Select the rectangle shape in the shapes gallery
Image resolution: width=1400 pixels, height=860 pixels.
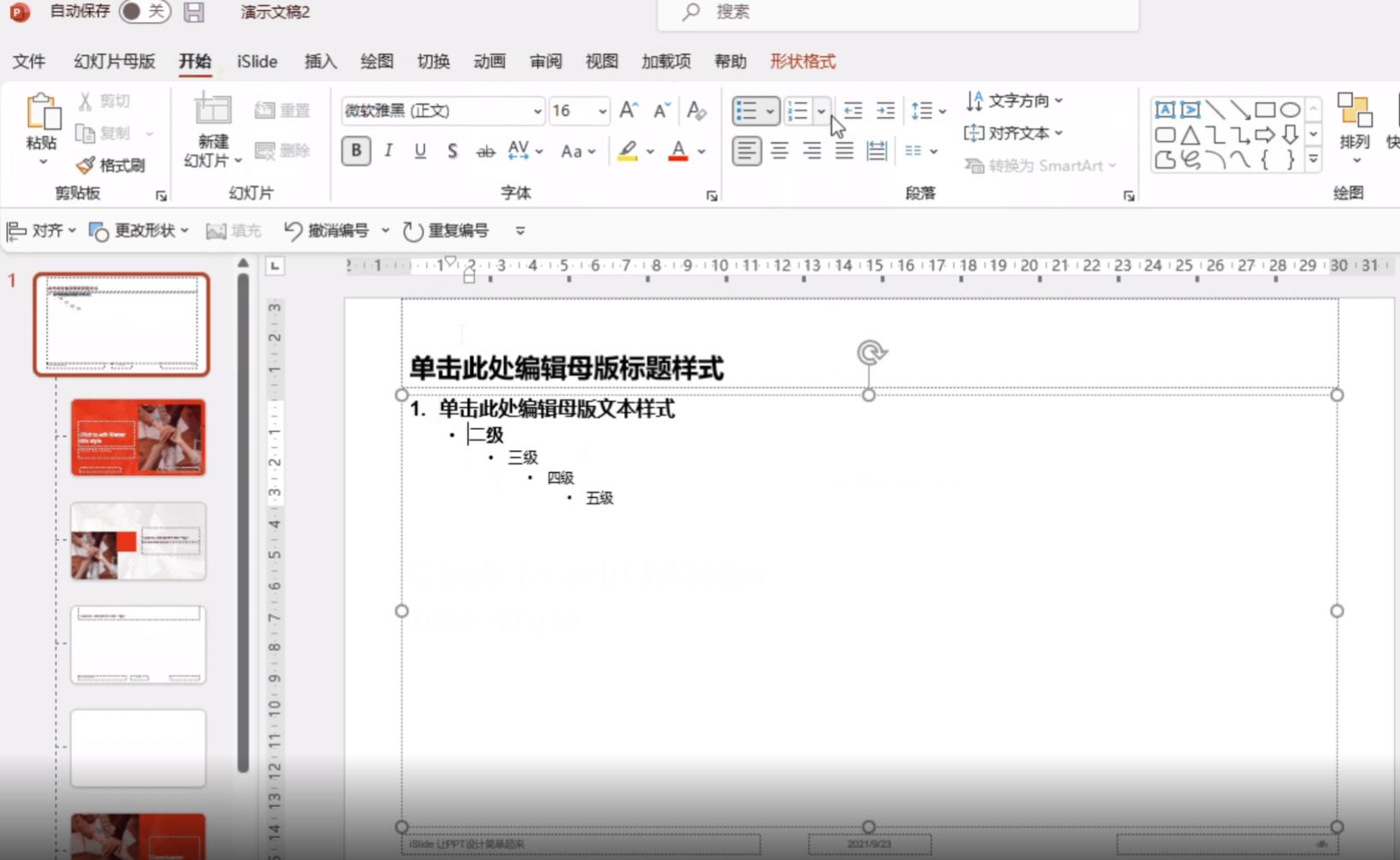(1267, 109)
